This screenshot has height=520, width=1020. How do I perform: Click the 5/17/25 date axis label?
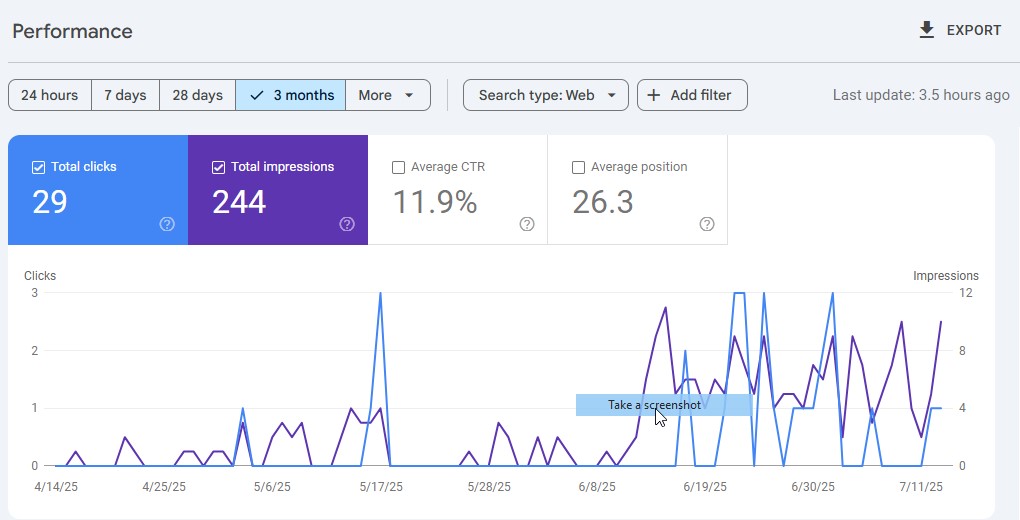tap(381, 487)
